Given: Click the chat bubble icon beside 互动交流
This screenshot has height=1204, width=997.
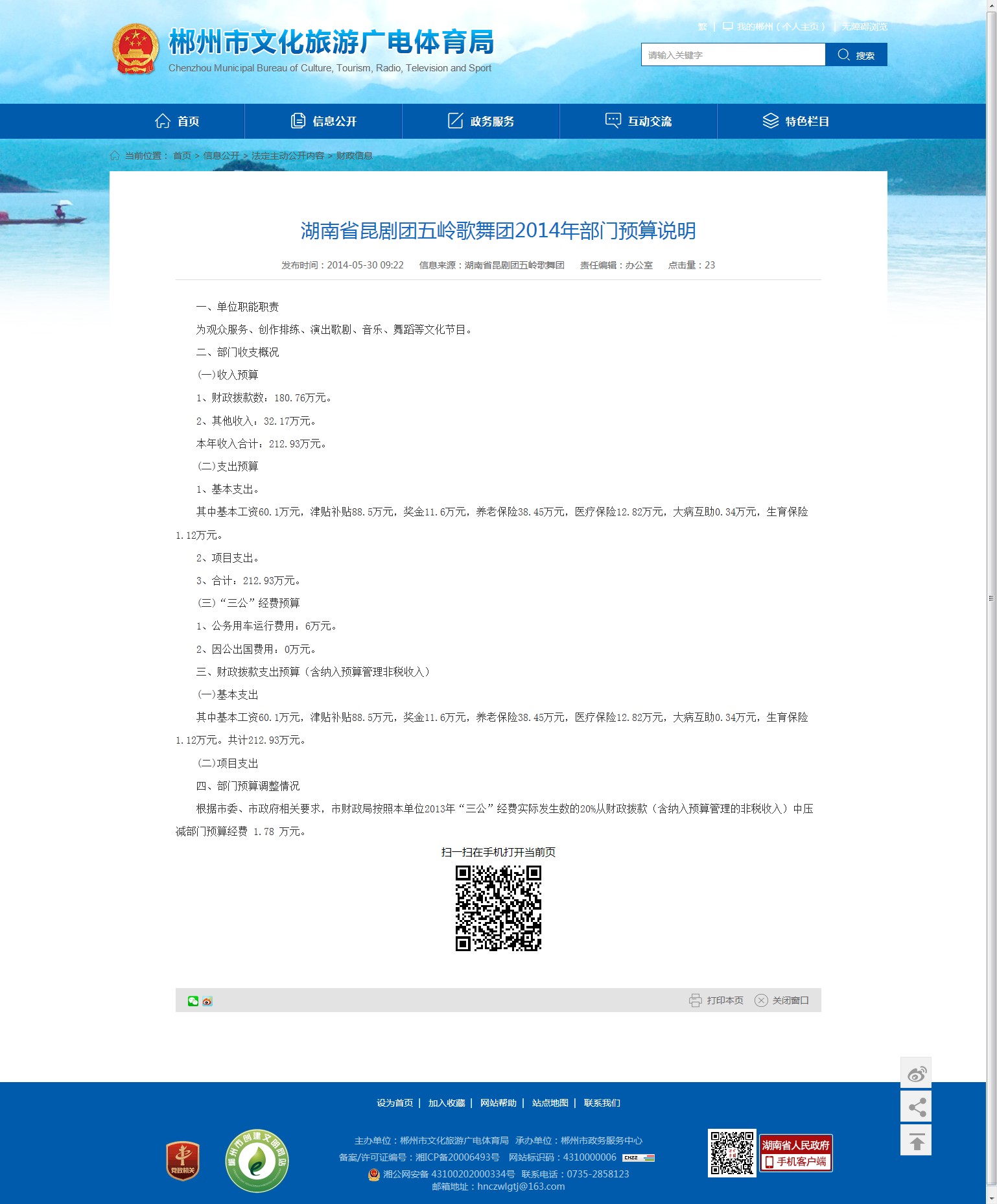Looking at the screenshot, I should 613,121.
